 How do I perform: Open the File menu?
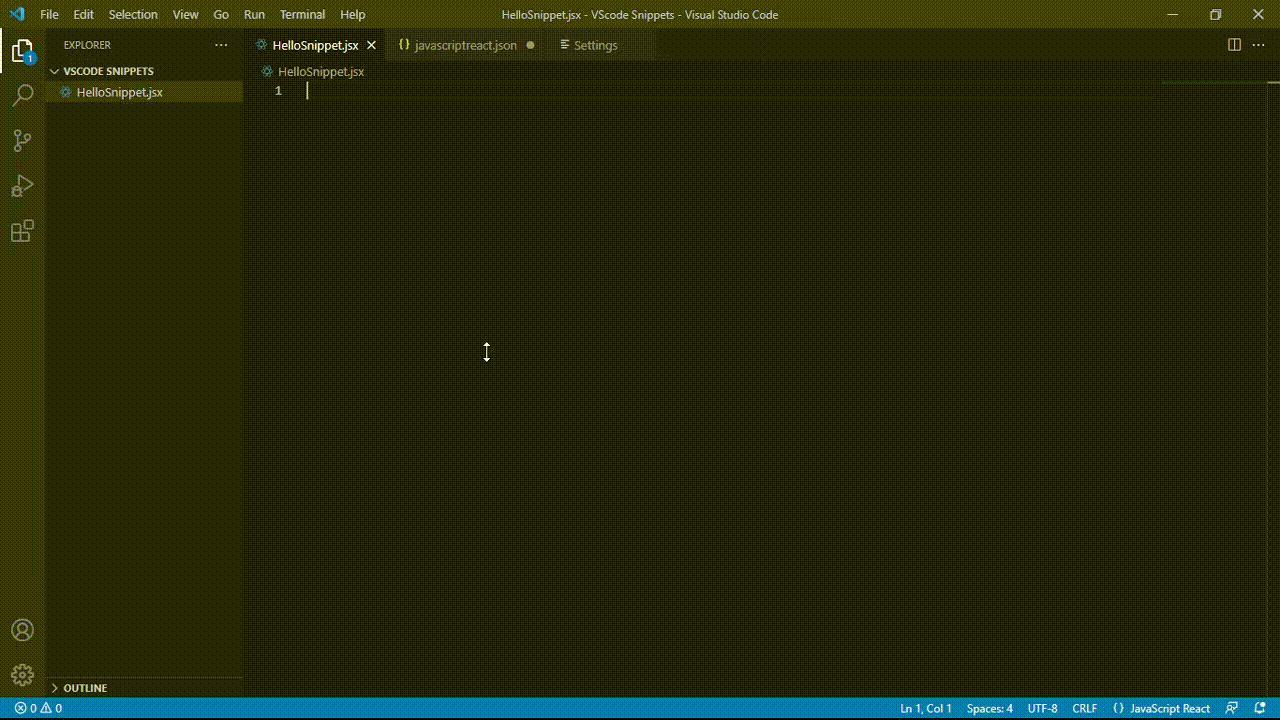point(49,15)
